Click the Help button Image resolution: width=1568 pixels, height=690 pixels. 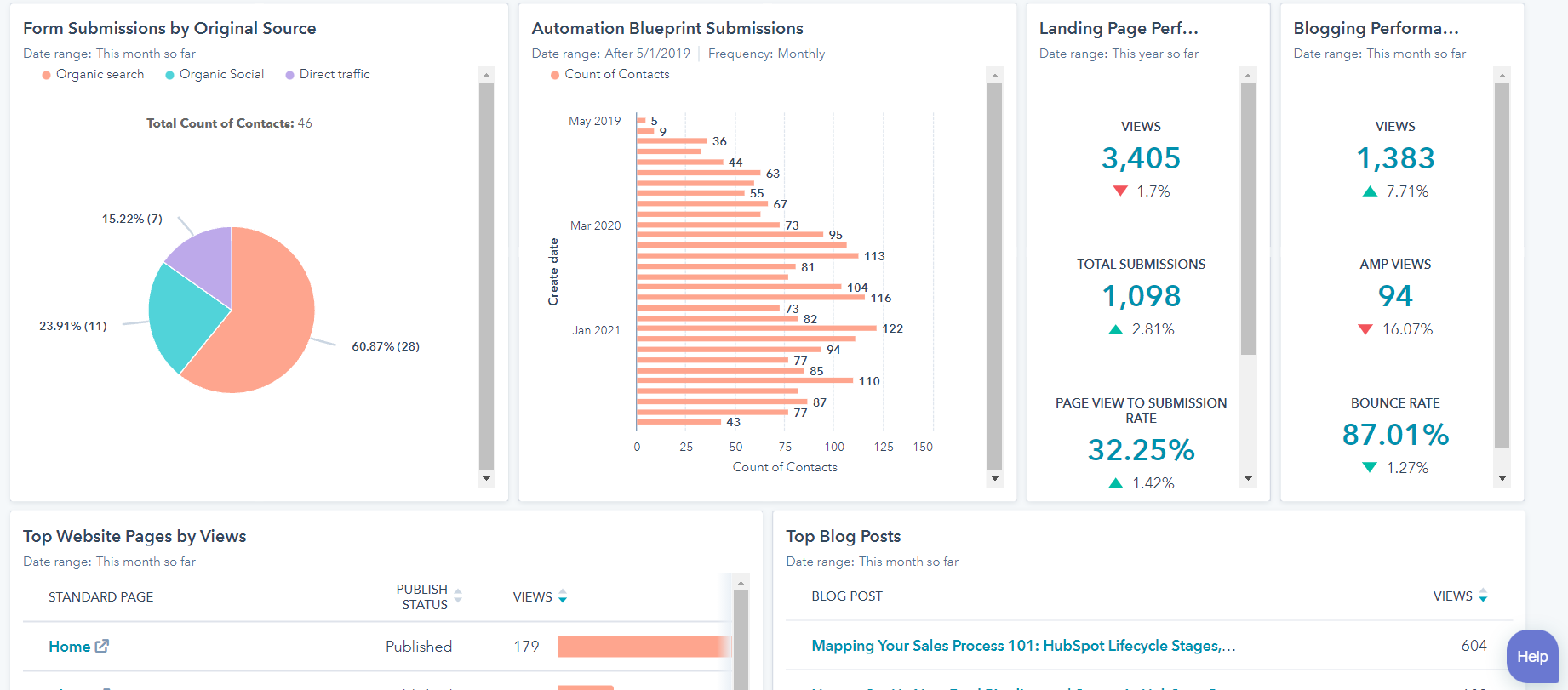(1531, 656)
